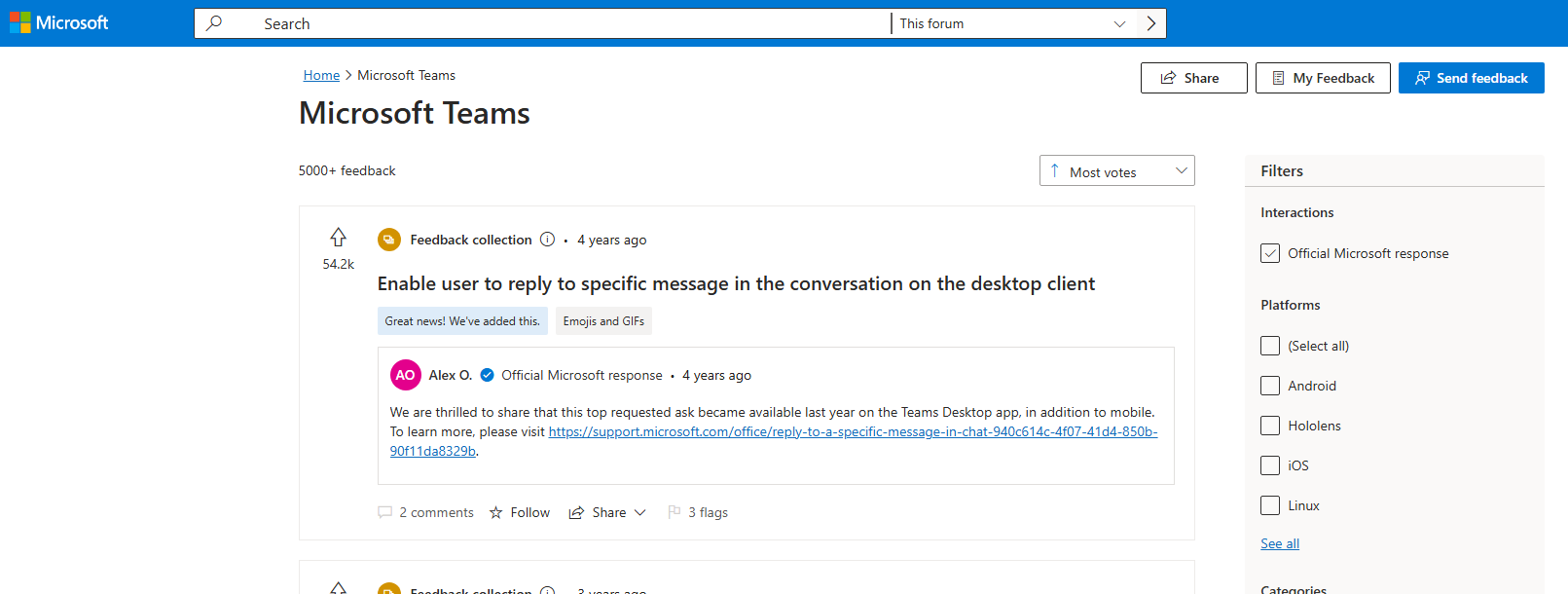Click Alex O.'s AO avatar
The height and width of the screenshot is (594, 1568).
tap(406, 375)
